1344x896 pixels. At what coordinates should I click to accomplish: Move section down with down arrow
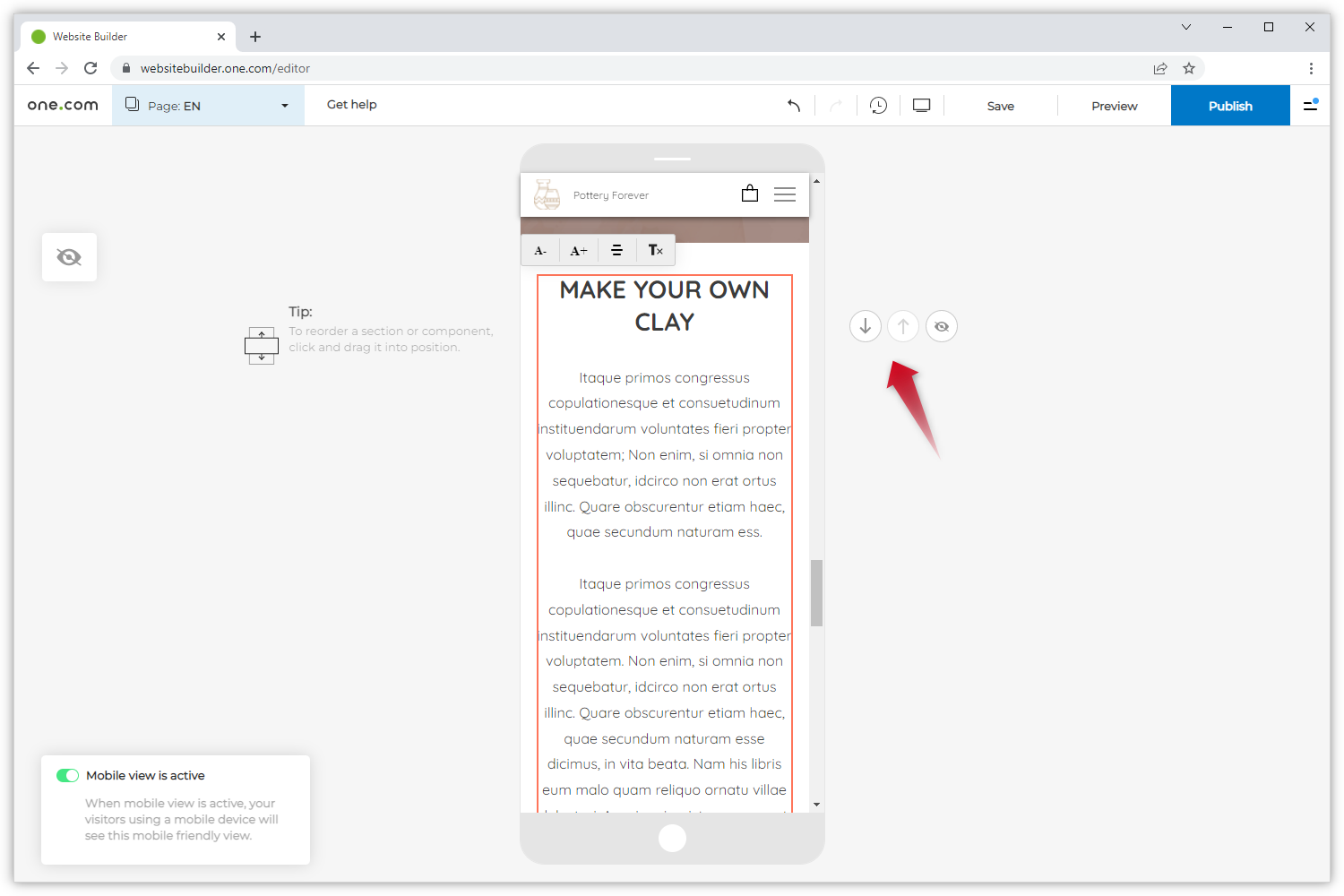(x=865, y=327)
